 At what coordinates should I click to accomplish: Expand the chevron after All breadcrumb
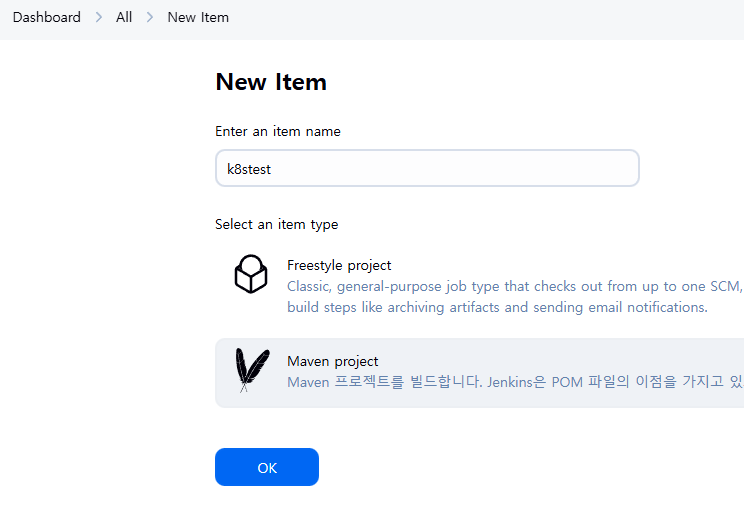click(150, 18)
